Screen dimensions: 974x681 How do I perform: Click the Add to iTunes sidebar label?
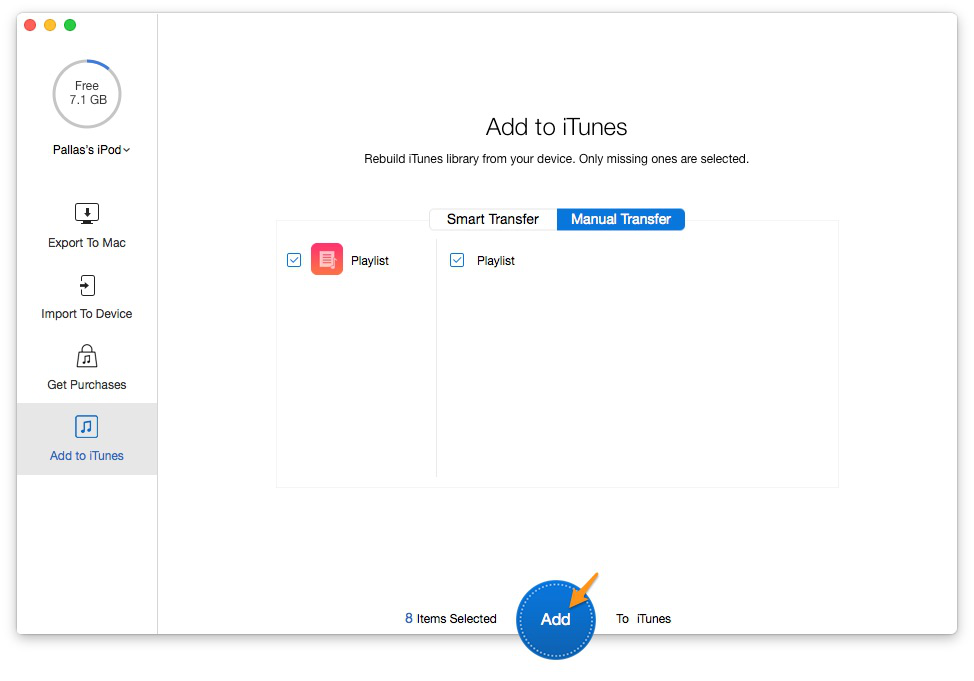point(87,455)
